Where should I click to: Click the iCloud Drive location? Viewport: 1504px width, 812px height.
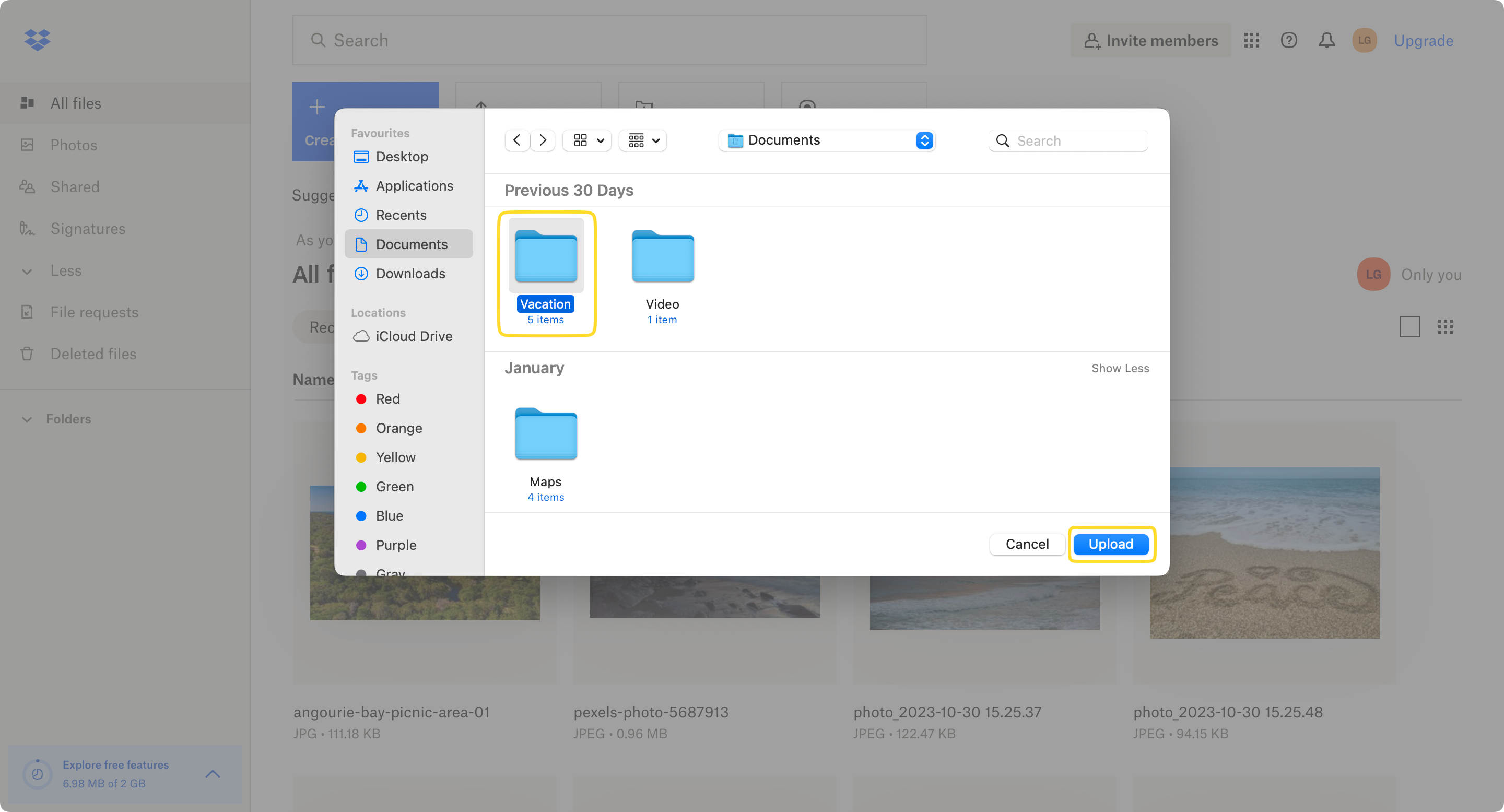click(414, 336)
